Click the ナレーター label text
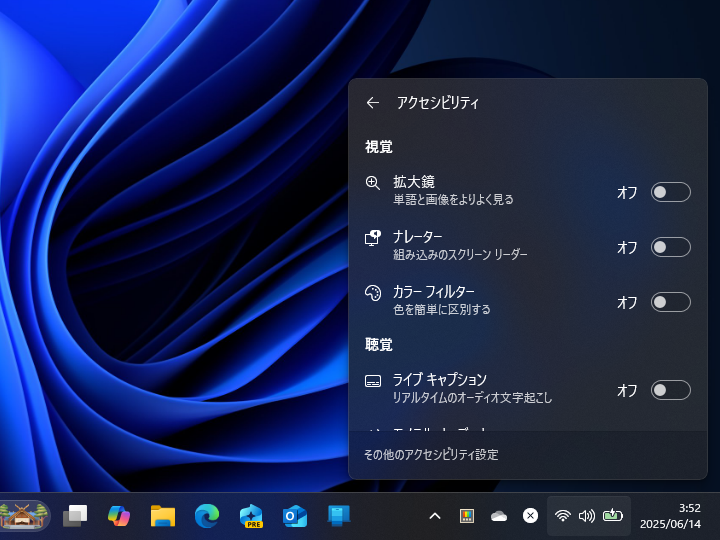 point(418,237)
